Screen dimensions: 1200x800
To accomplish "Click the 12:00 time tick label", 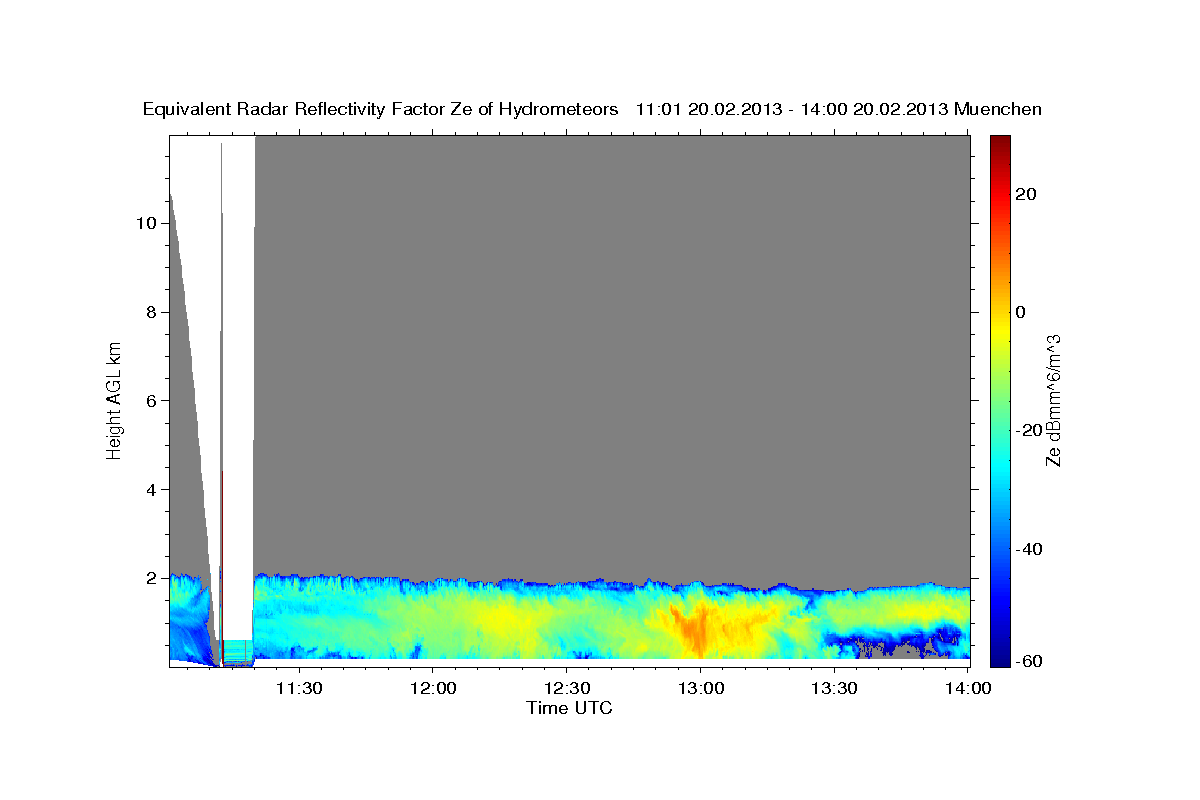I will tap(432, 688).
